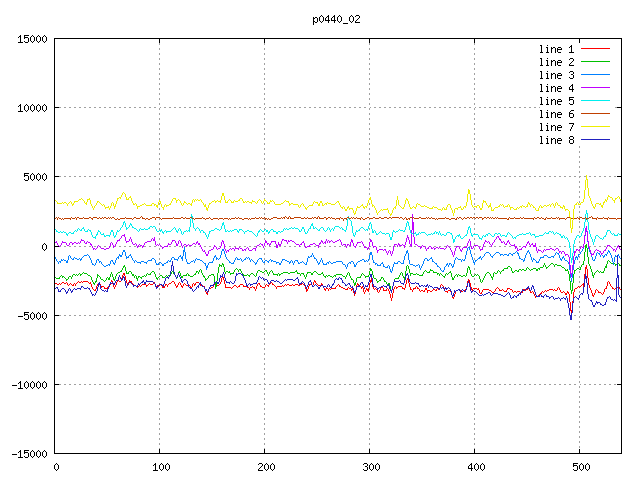
Task: Click the x-axis tick label 500
Action: click(580, 467)
